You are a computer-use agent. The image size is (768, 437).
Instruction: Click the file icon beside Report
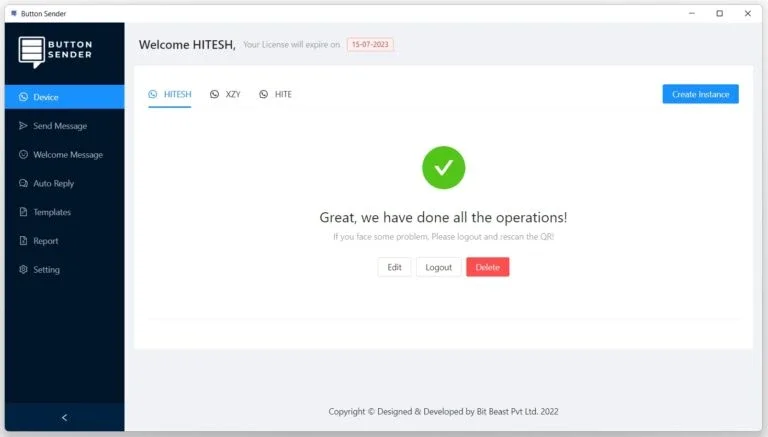click(23, 241)
